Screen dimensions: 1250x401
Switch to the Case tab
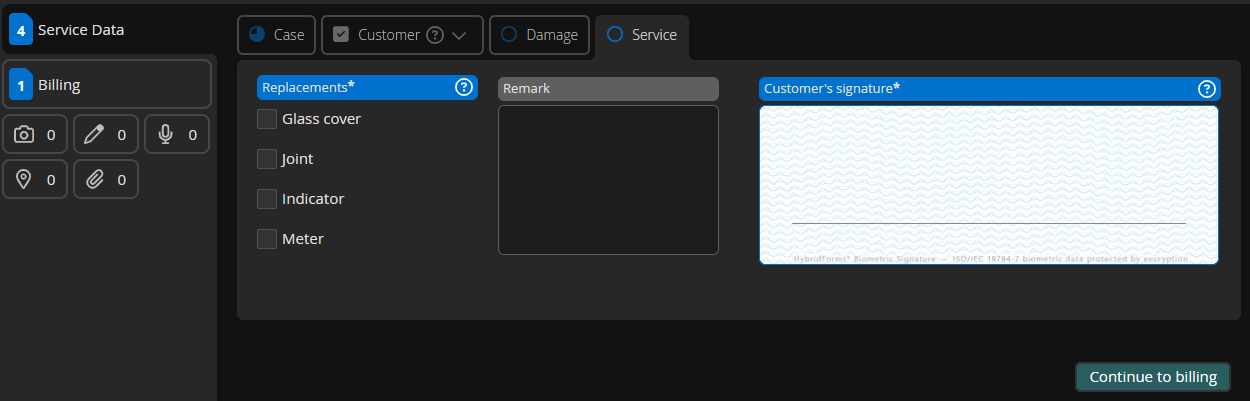point(277,35)
